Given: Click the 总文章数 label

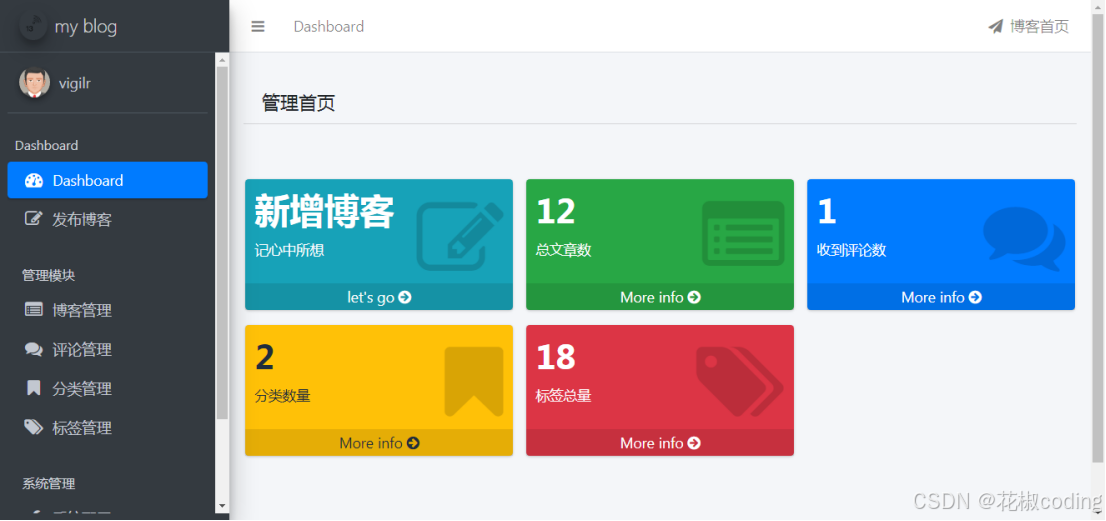Looking at the screenshot, I should [x=564, y=250].
